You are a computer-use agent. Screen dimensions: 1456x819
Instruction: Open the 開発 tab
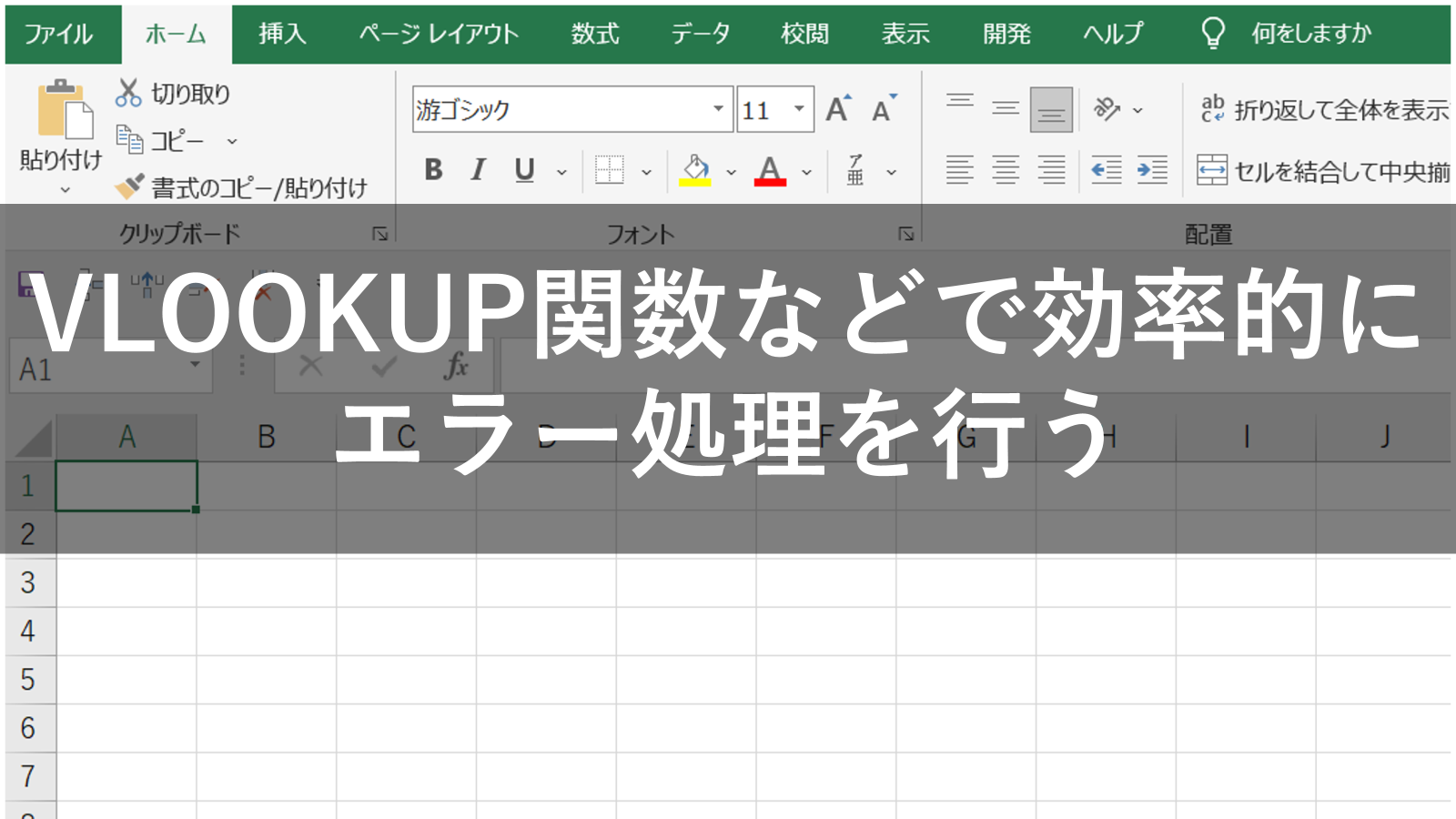[x=1006, y=35]
